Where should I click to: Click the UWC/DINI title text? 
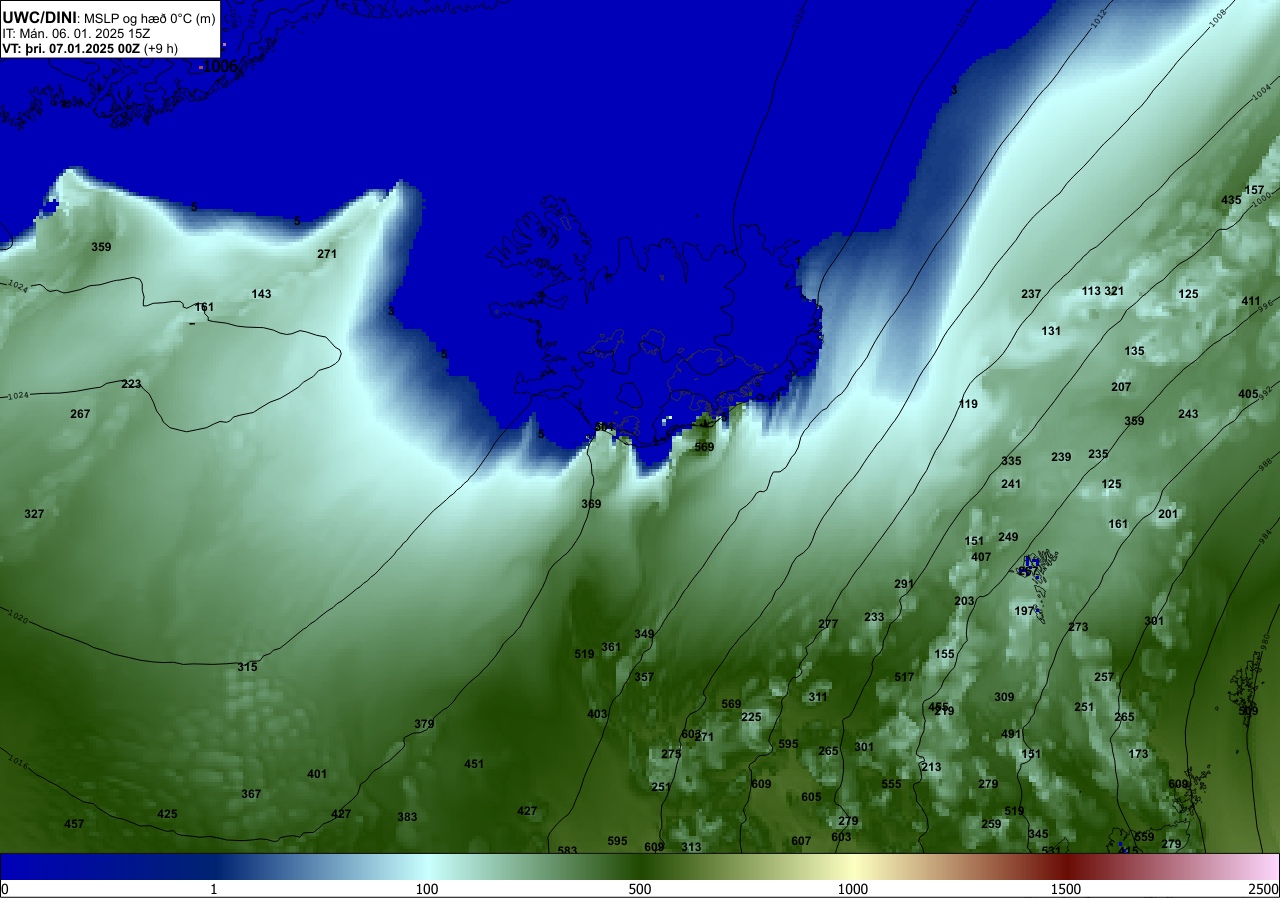[x=40, y=17]
